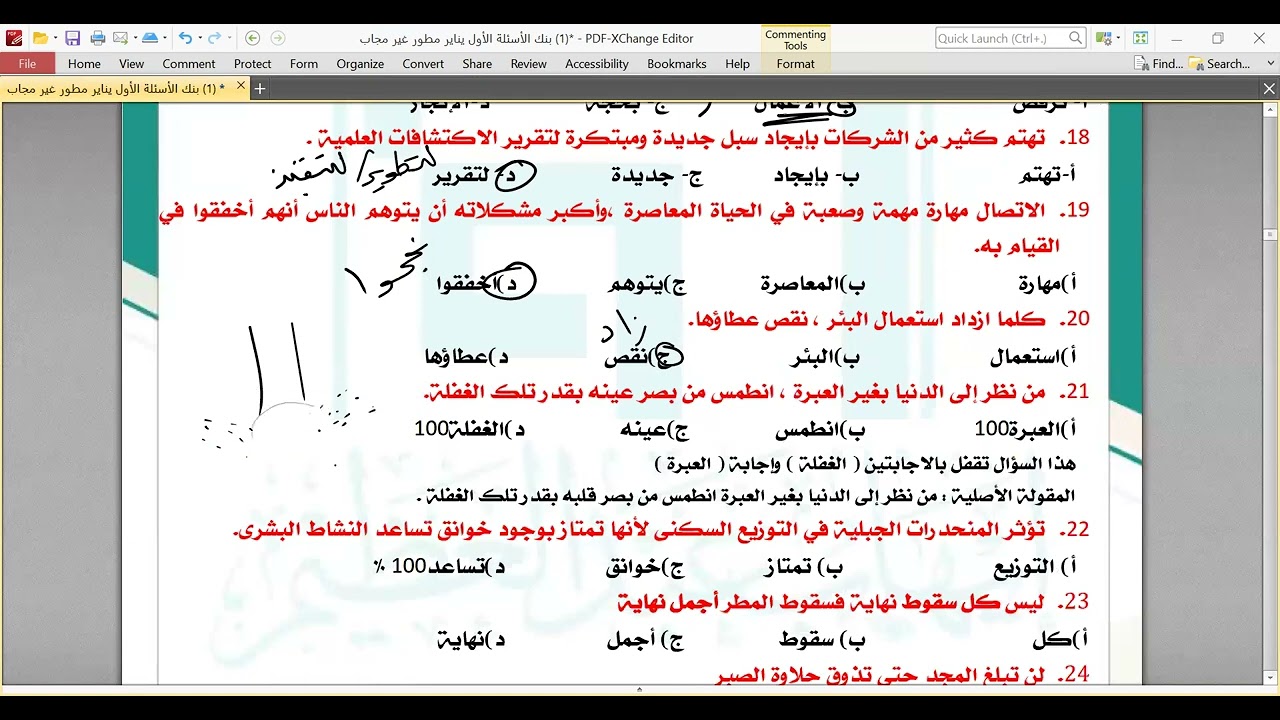Add a new tab with plus button

pyautogui.click(x=260, y=88)
